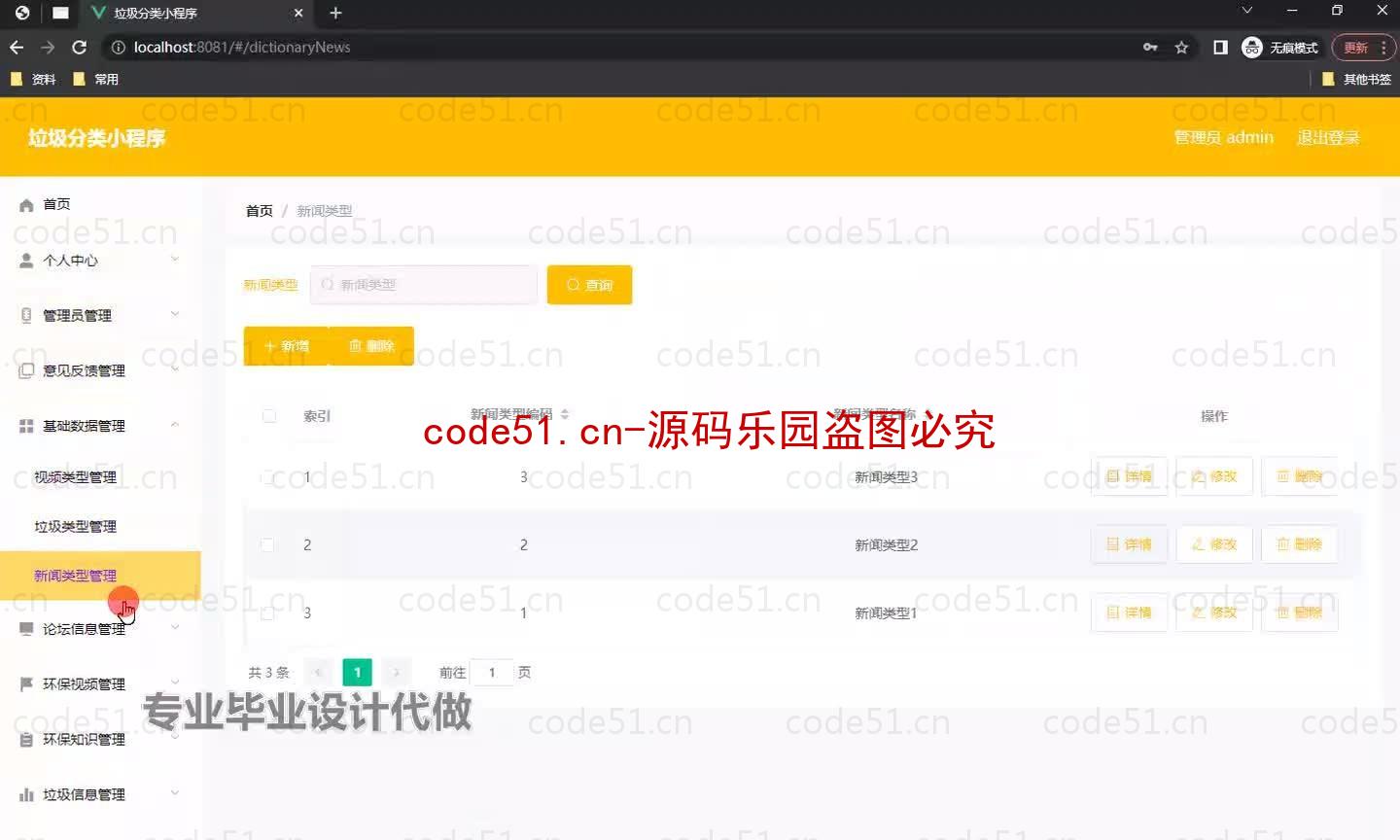Expand 管理员管理 sidebar menu
Image resolution: width=1400 pixels, height=840 pixels.
pyautogui.click(x=101, y=315)
